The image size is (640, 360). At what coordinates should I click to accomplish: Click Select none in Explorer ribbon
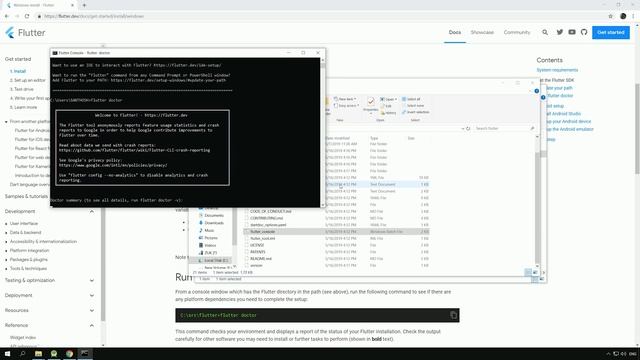click(413, 106)
